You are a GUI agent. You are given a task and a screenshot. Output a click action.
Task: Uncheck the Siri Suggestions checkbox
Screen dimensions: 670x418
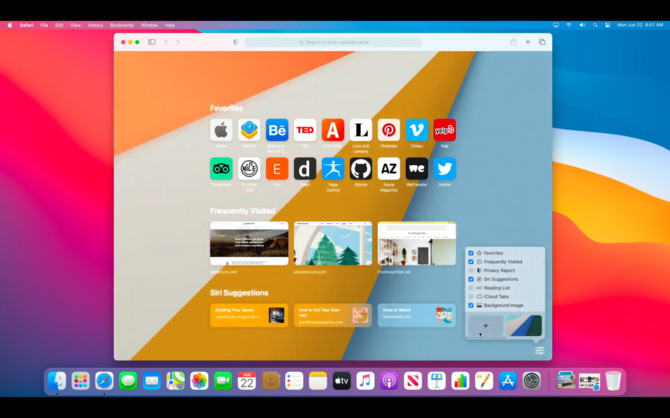(471, 279)
